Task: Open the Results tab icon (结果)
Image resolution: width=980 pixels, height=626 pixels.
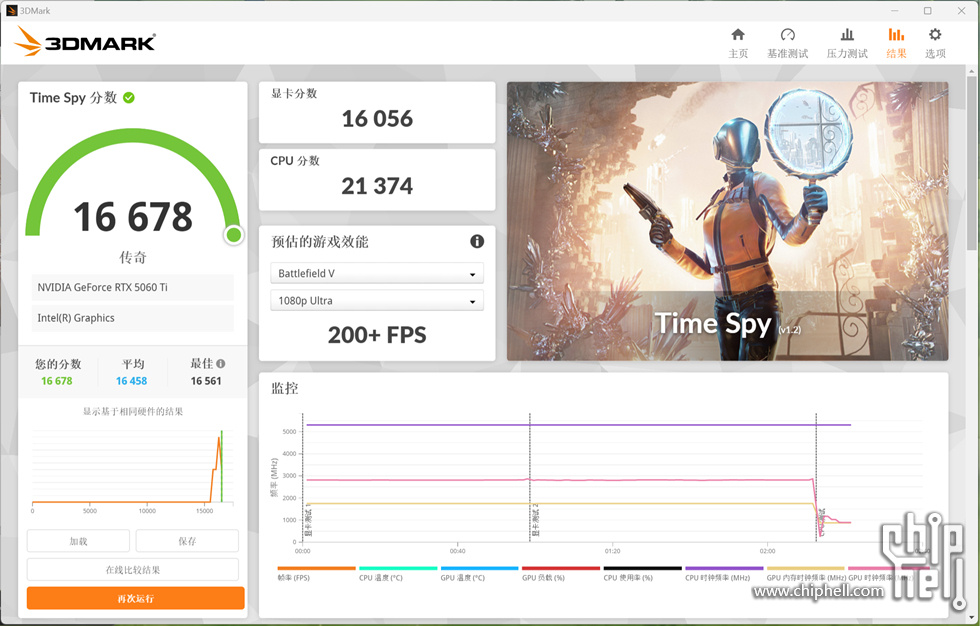Action: tap(896, 35)
